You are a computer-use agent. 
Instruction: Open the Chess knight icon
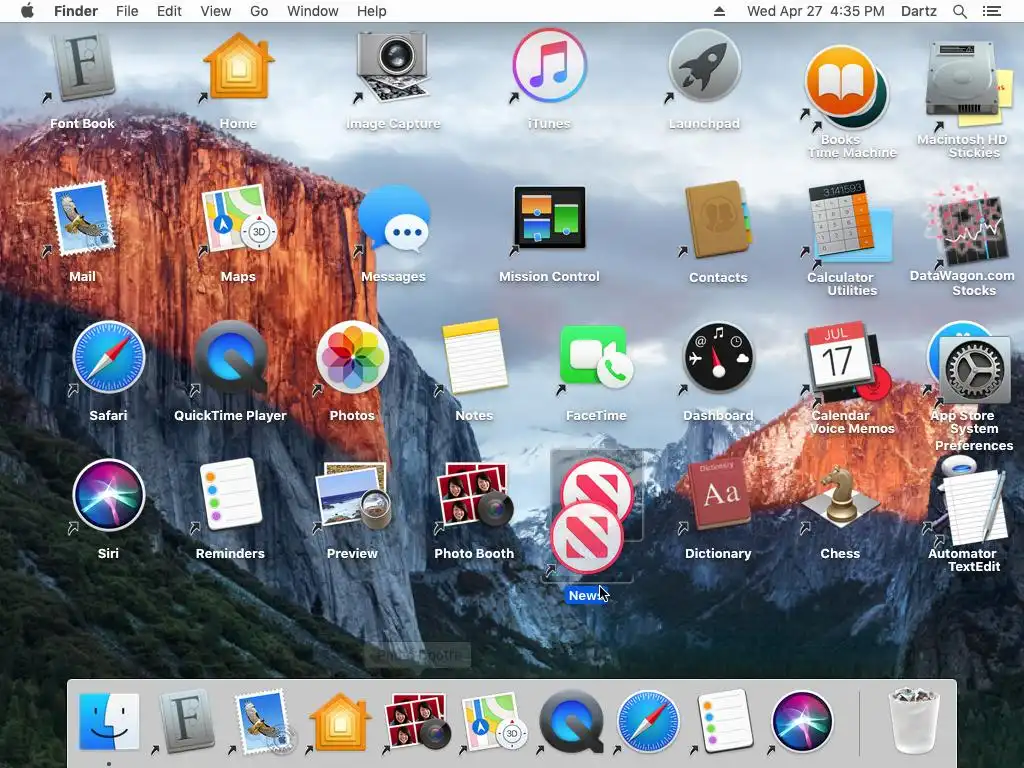(x=840, y=496)
